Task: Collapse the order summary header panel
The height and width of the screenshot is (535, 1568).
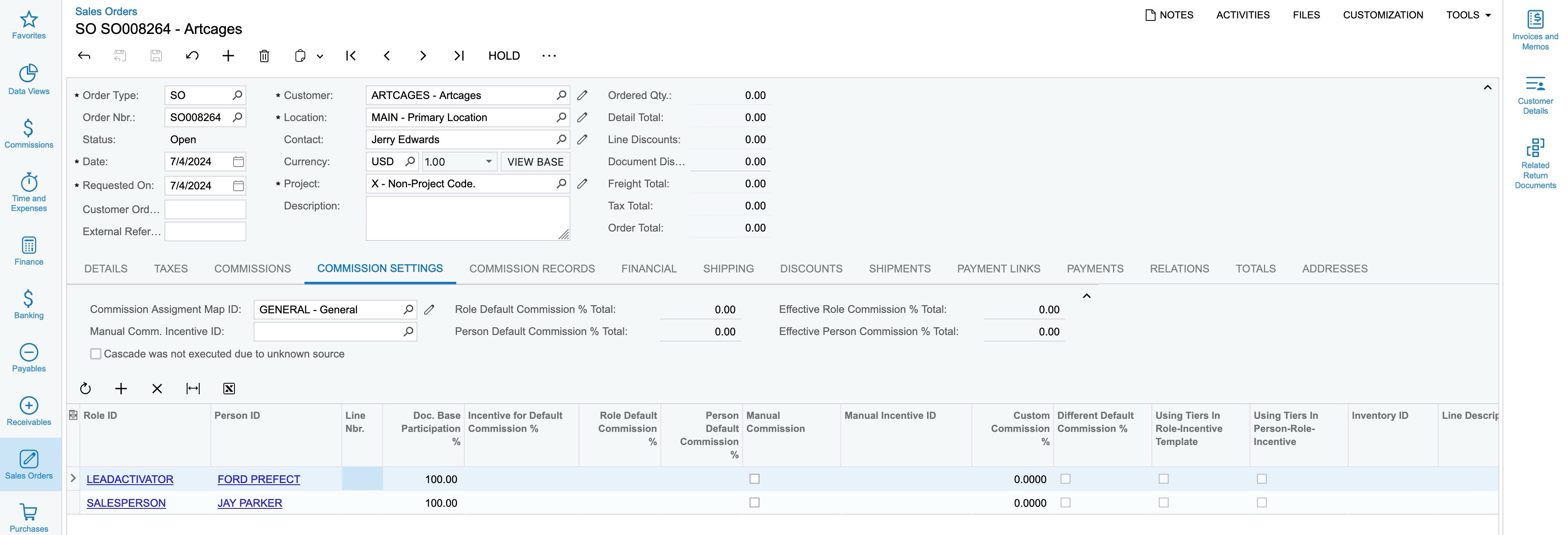Action: (x=1487, y=88)
